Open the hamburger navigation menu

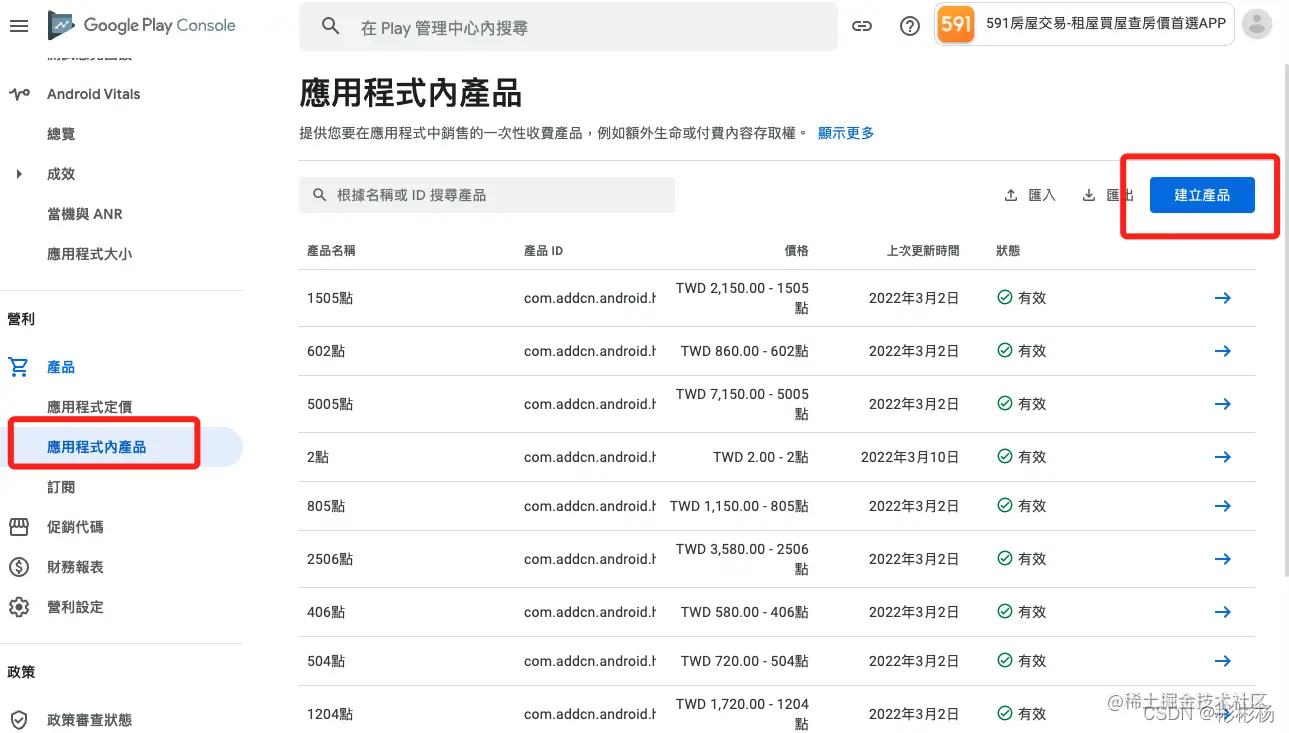pyautogui.click(x=18, y=26)
